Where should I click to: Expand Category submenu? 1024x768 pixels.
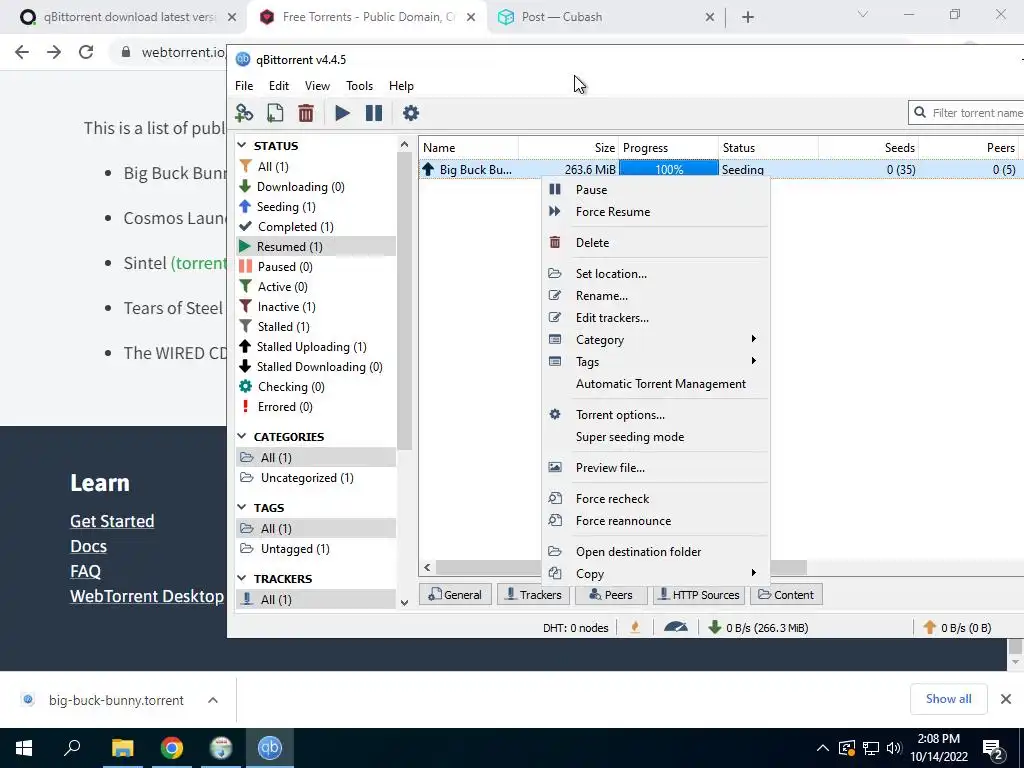coord(655,340)
